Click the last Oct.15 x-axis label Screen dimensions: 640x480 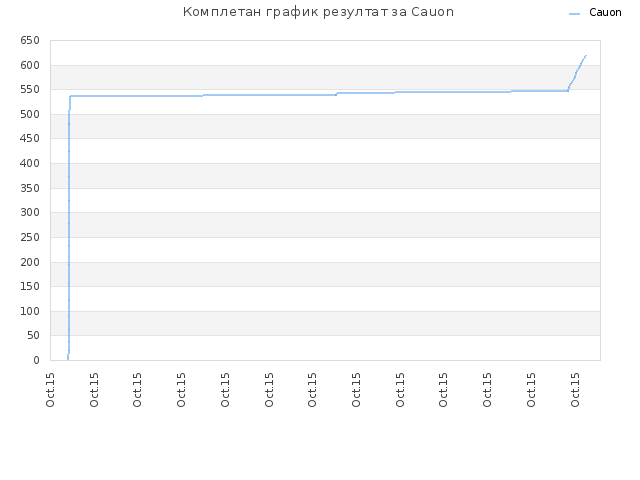point(575,390)
